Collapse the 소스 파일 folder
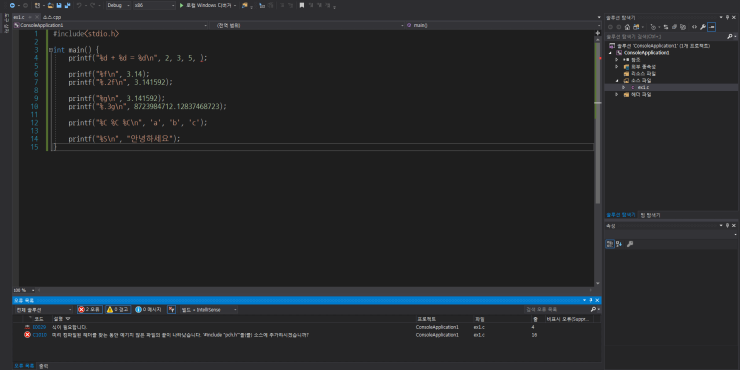The width and height of the screenshot is (740, 370). click(x=616, y=81)
